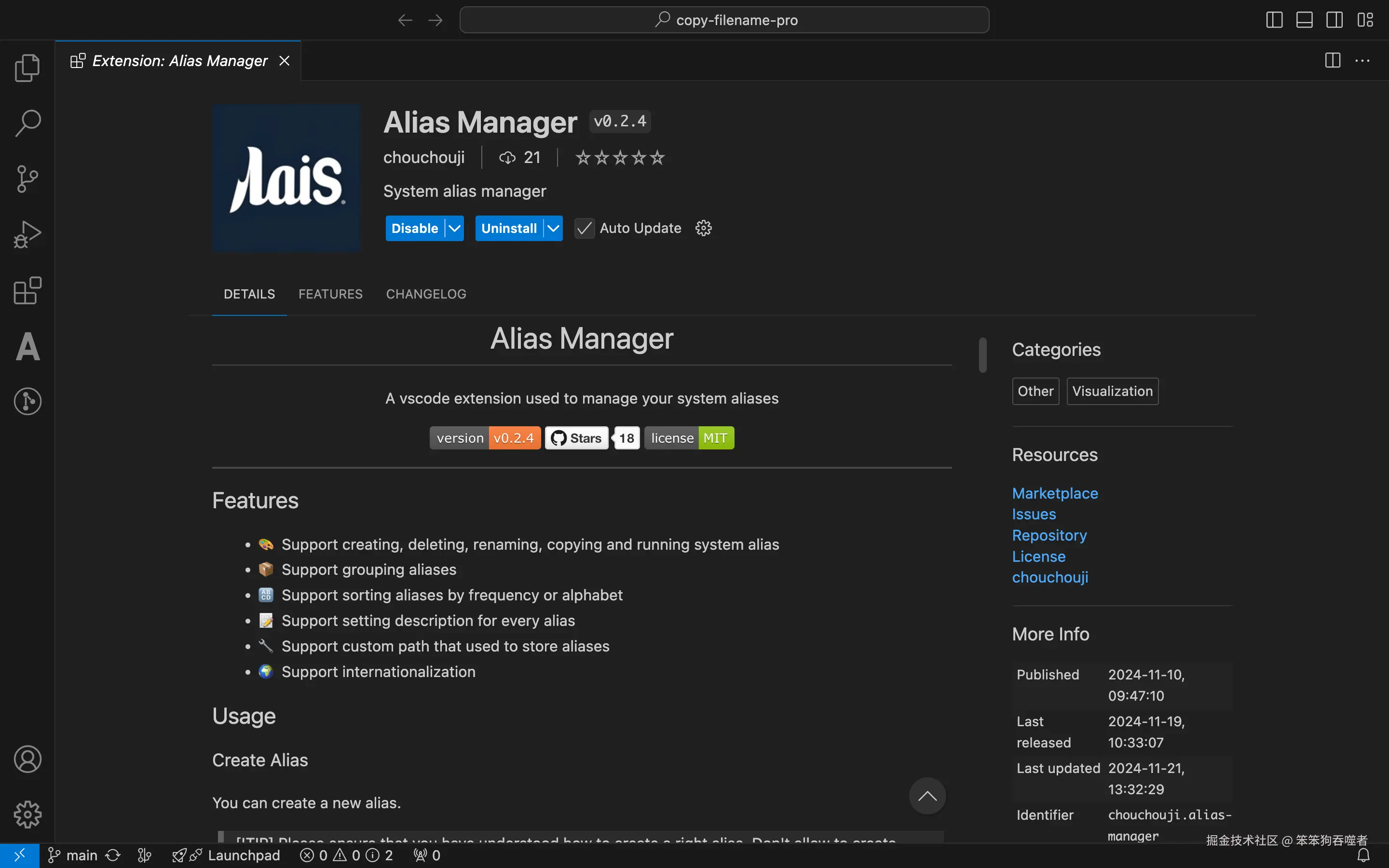The image size is (1389, 868).
Task: Open the Search view icon
Action: click(x=27, y=123)
